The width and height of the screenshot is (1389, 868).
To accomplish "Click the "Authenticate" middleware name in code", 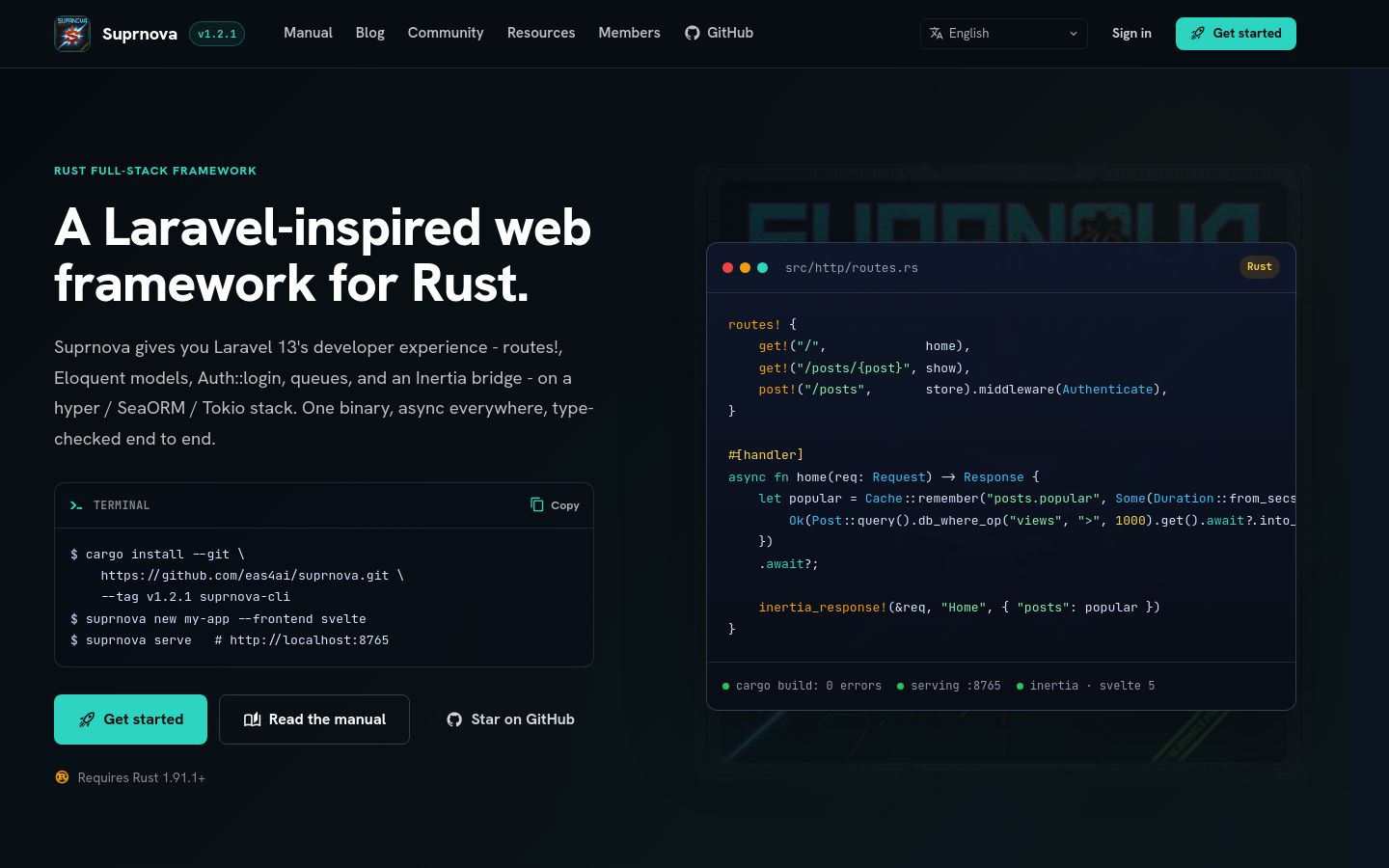I will 1107,390.
